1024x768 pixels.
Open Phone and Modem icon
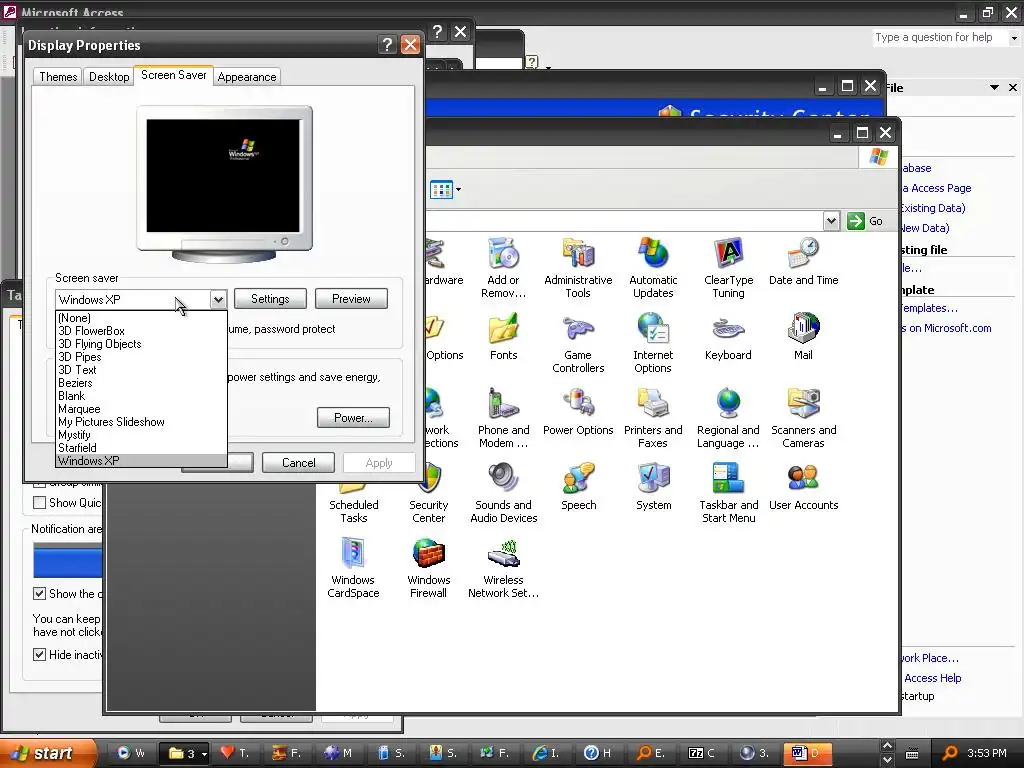(504, 418)
